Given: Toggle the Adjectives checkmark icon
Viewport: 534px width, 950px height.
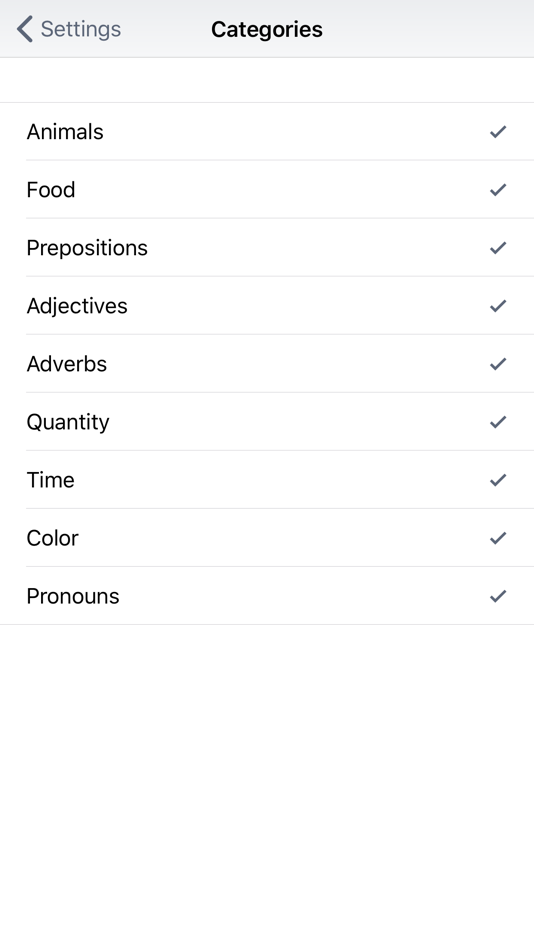Looking at the screenshot, I should (498, 306).
